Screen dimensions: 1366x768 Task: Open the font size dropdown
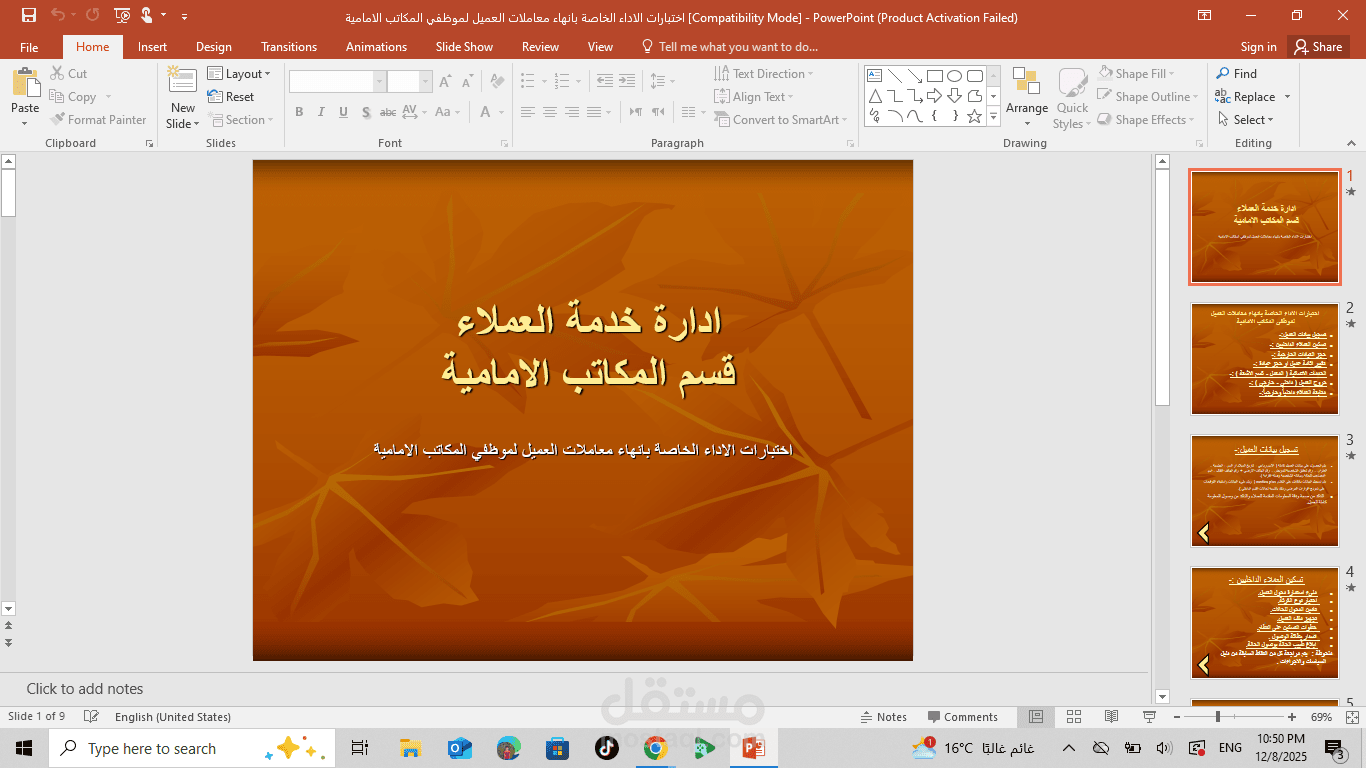tap(426, 82)
